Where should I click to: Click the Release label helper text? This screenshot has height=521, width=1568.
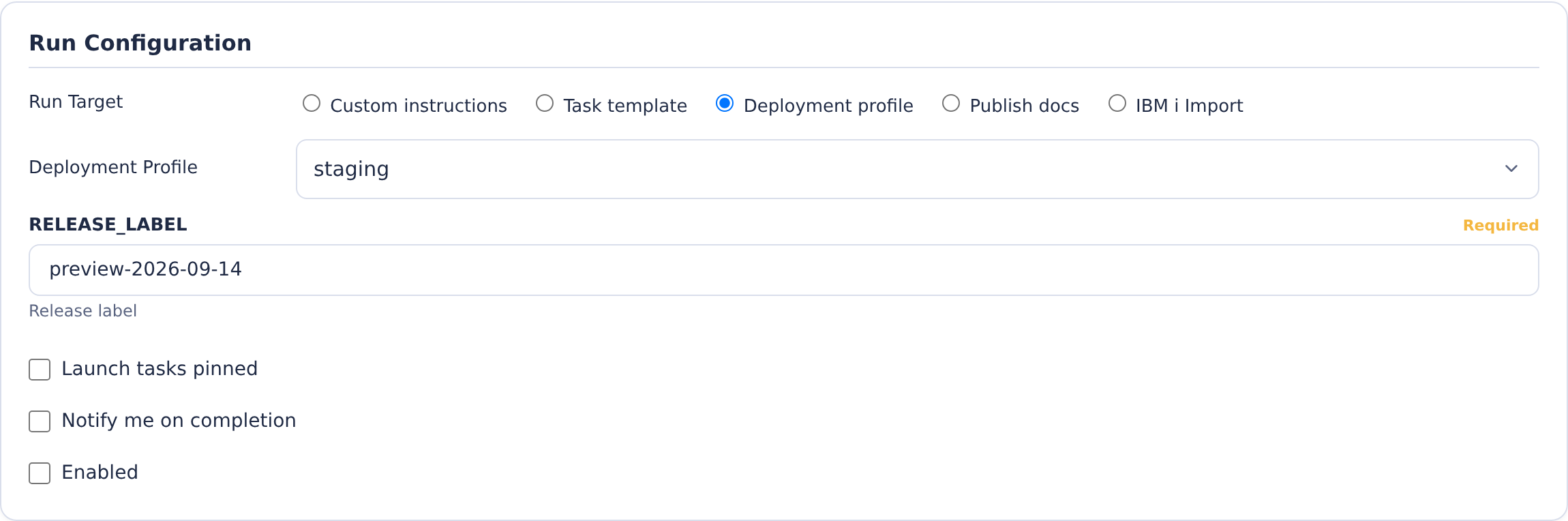pyautogui.click(x=82, y=311)
